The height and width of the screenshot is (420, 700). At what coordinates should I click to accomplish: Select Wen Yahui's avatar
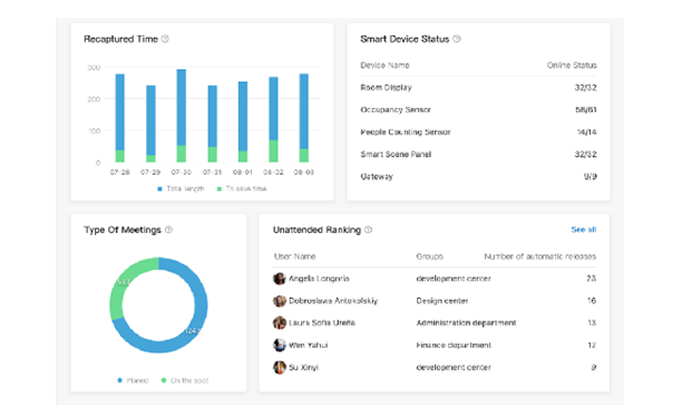coord(279,345)
